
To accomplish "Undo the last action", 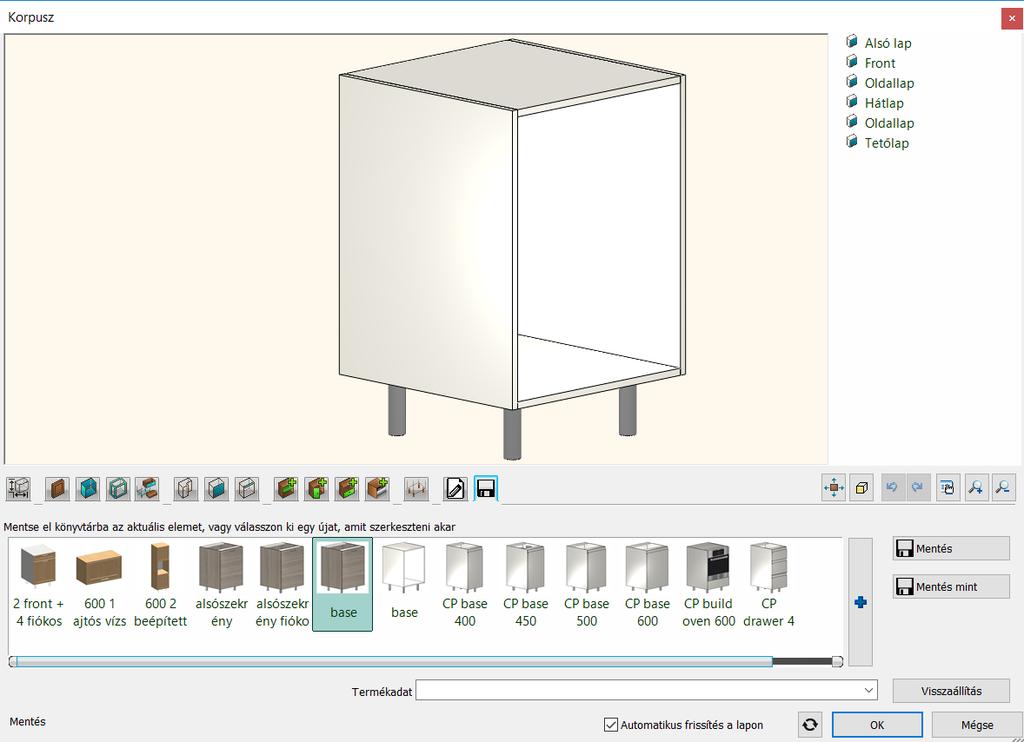I will click(x=892, y=487).
